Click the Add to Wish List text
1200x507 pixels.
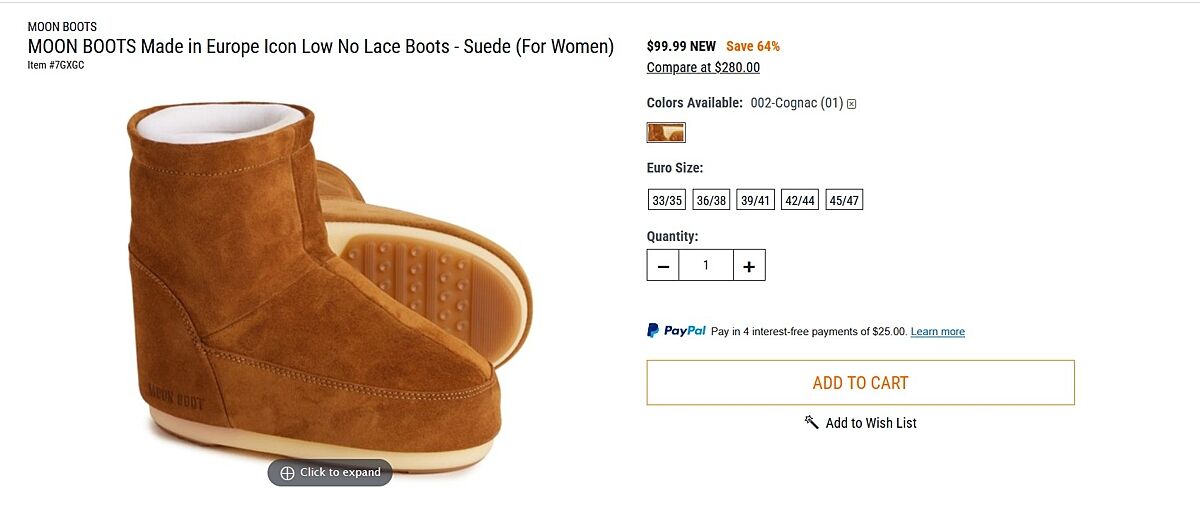tap(871, 423)
